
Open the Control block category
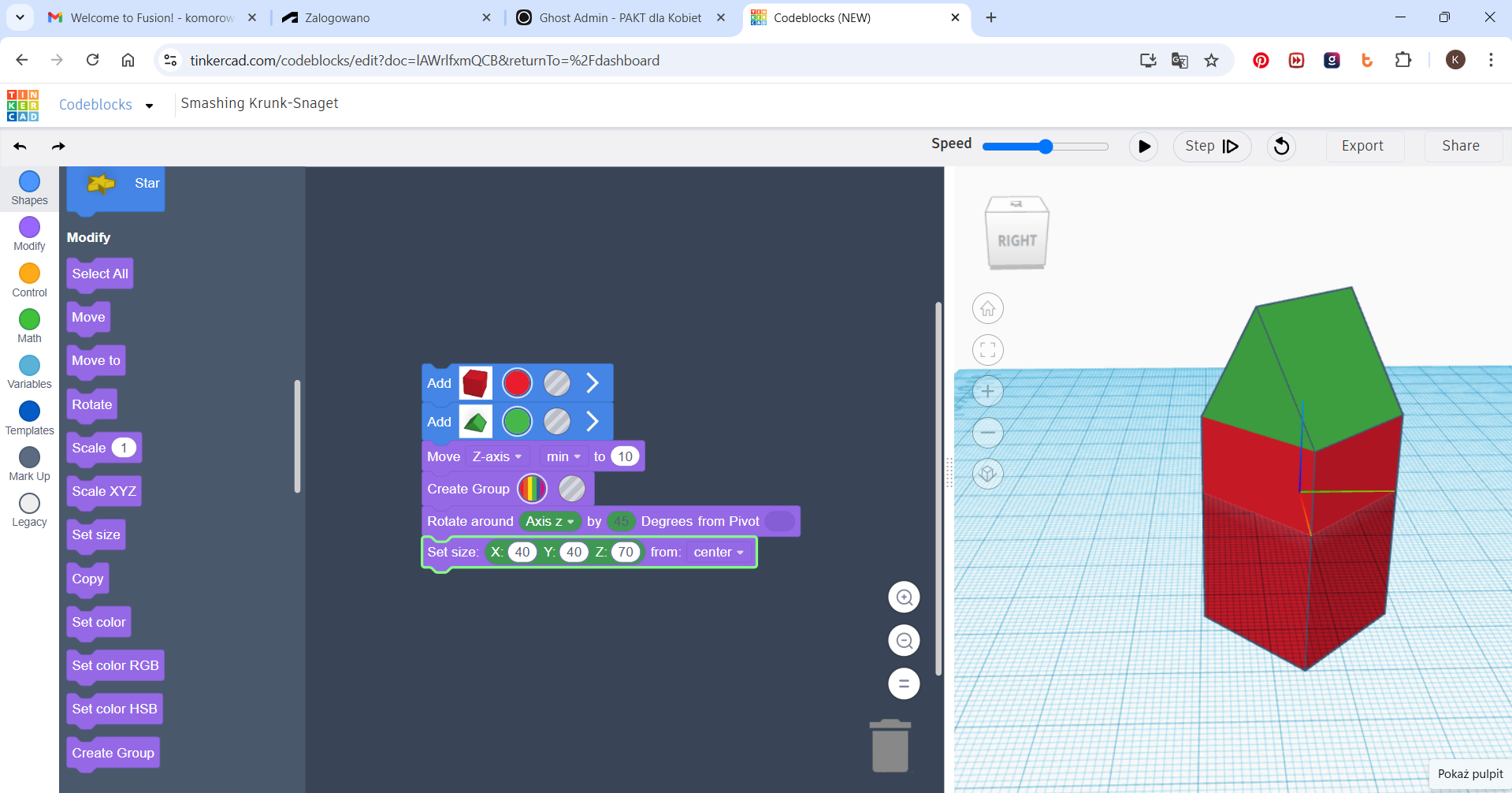point(29,281)
